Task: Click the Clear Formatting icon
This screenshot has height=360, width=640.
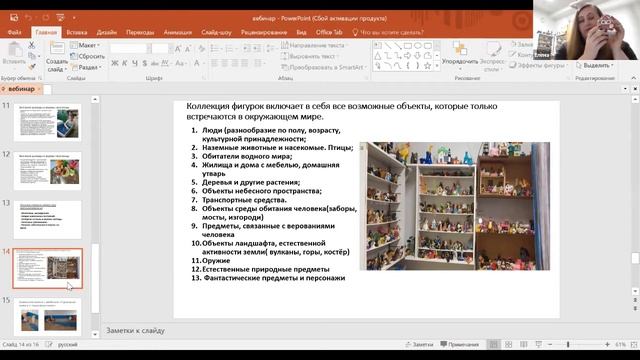Action: click(x=202, y=49)
